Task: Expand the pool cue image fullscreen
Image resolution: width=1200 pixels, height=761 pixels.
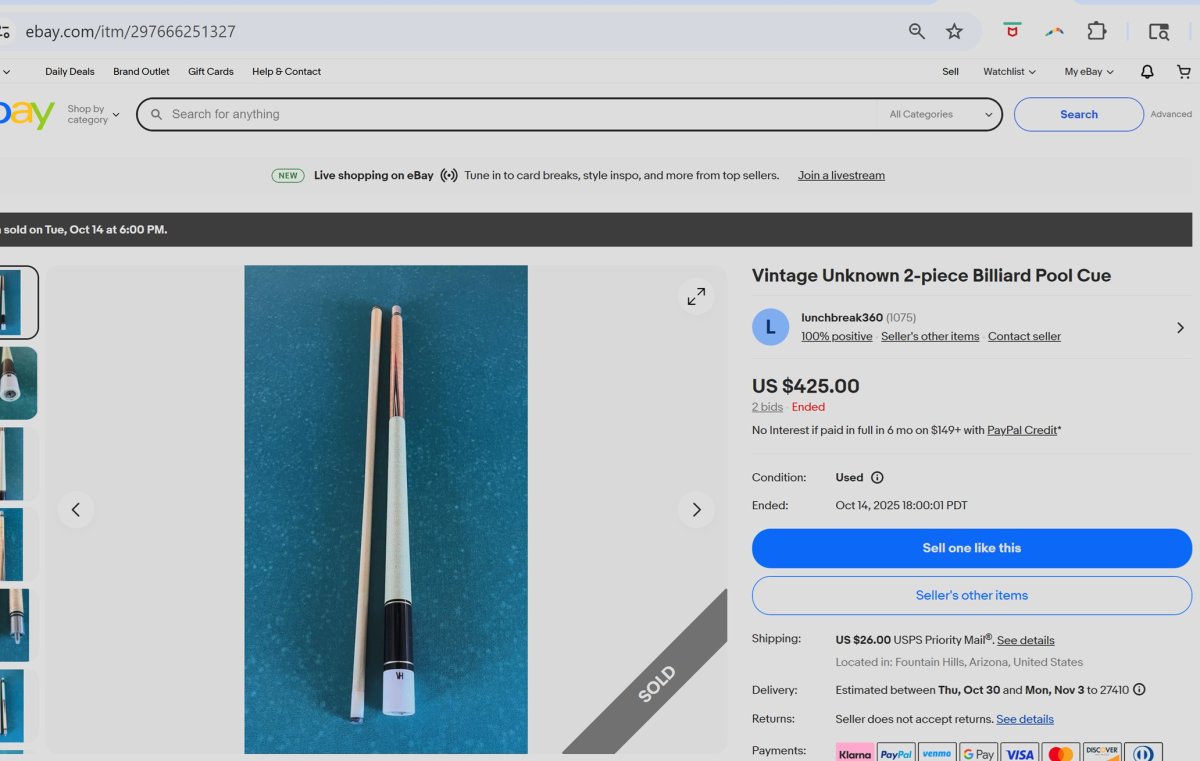Action: [696, 296]
